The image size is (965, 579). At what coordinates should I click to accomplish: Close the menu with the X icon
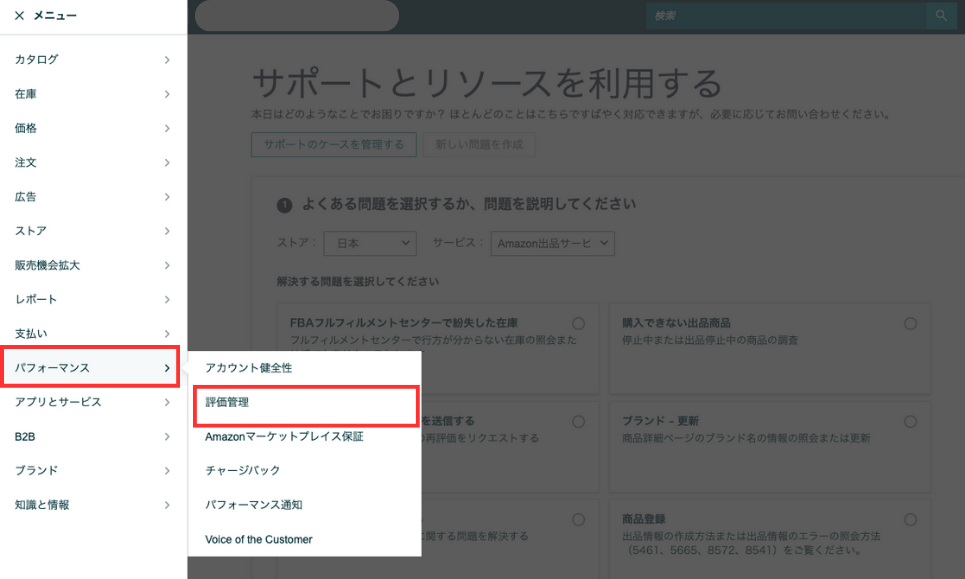(x=19, y=16)
